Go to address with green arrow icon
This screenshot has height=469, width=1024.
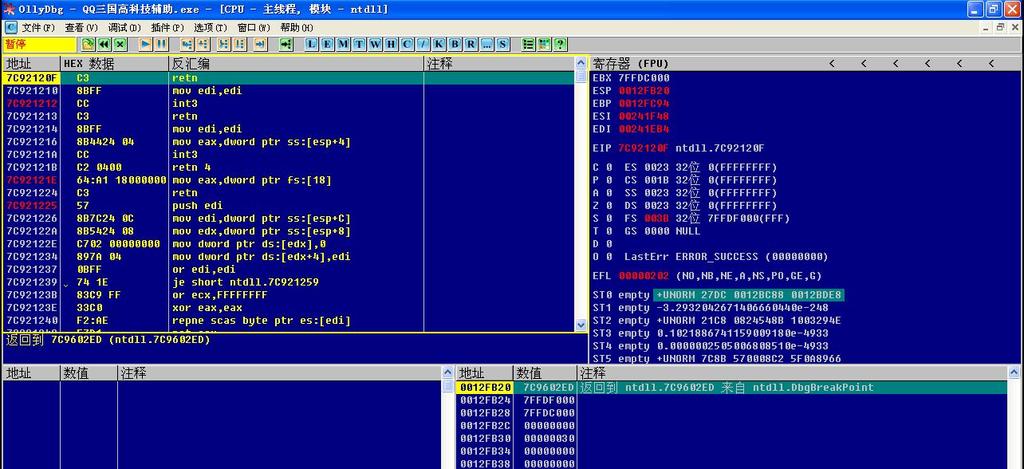(x=285, y=44)
